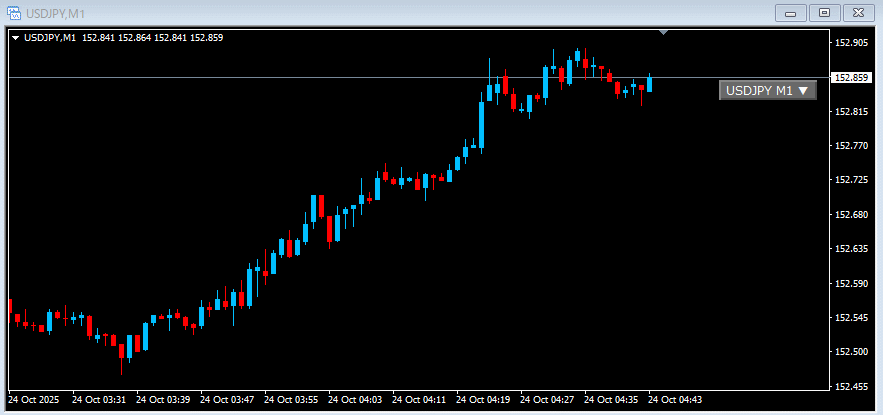Image resolution: width=883 pixels, height=415 pixels.
Task: Click the horizontal bid price line
Action: coord(300,77)
